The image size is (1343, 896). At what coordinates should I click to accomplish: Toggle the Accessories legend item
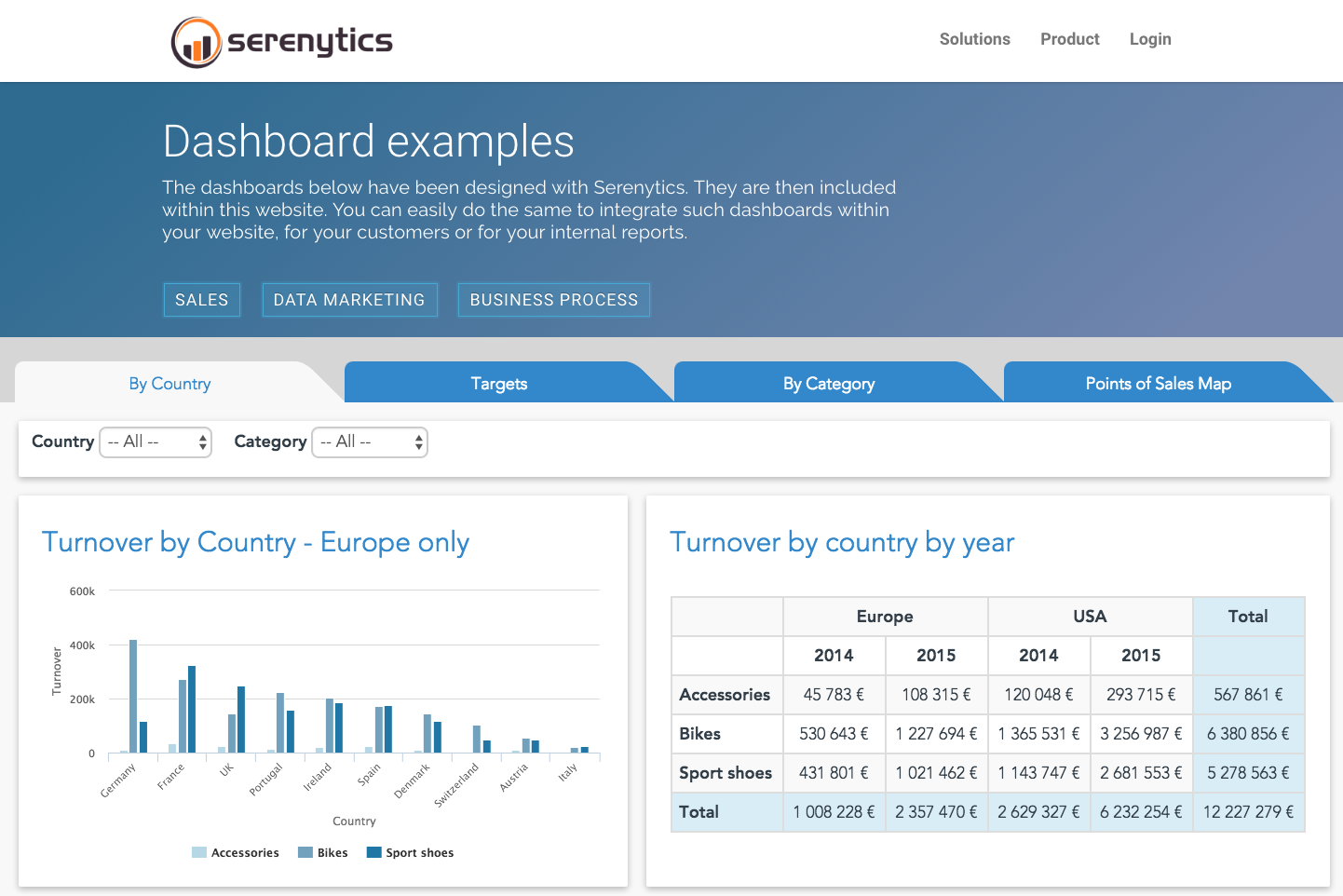(235, 852)
